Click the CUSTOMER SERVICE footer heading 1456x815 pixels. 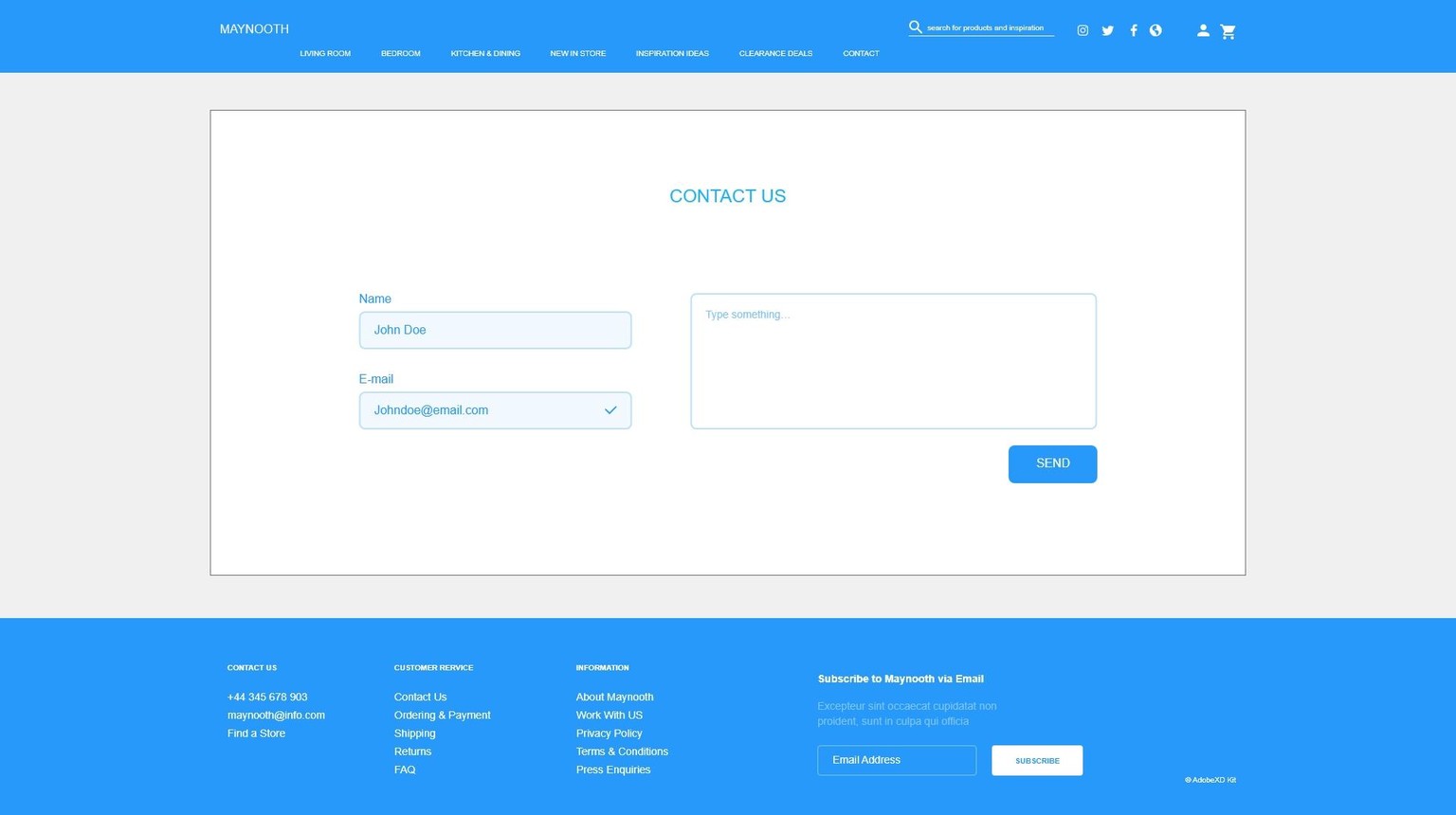point(433,668)
